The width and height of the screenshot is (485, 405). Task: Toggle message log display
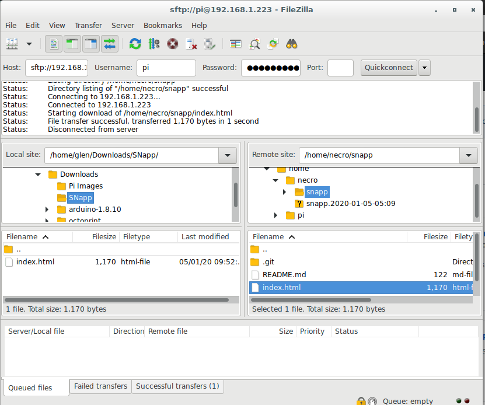54,44
